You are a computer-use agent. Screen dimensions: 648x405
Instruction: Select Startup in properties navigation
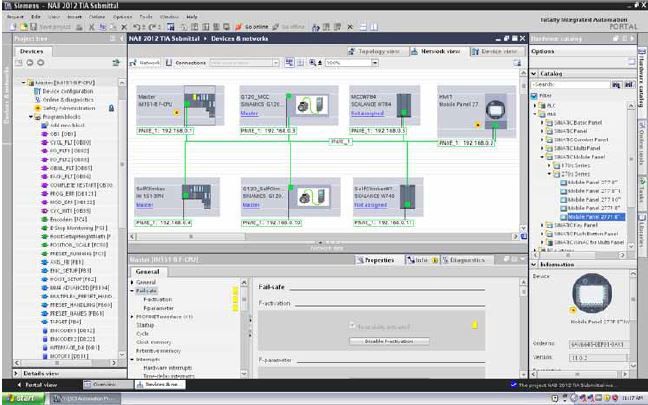coord(145,325)
